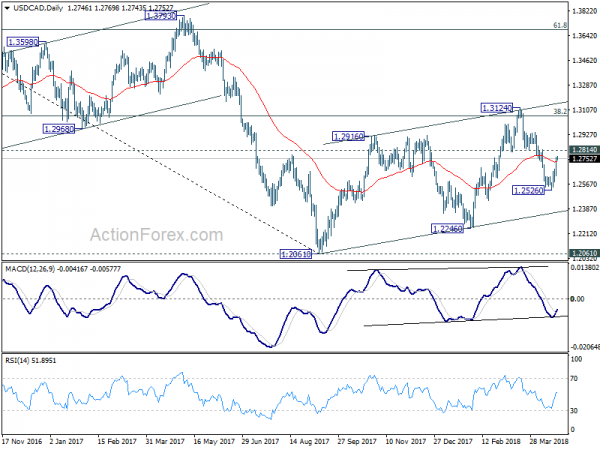Select the 1.35980 price label
The height and width of the screenshot is (450, 600).
pyautogui.click(x=23, y=42)
